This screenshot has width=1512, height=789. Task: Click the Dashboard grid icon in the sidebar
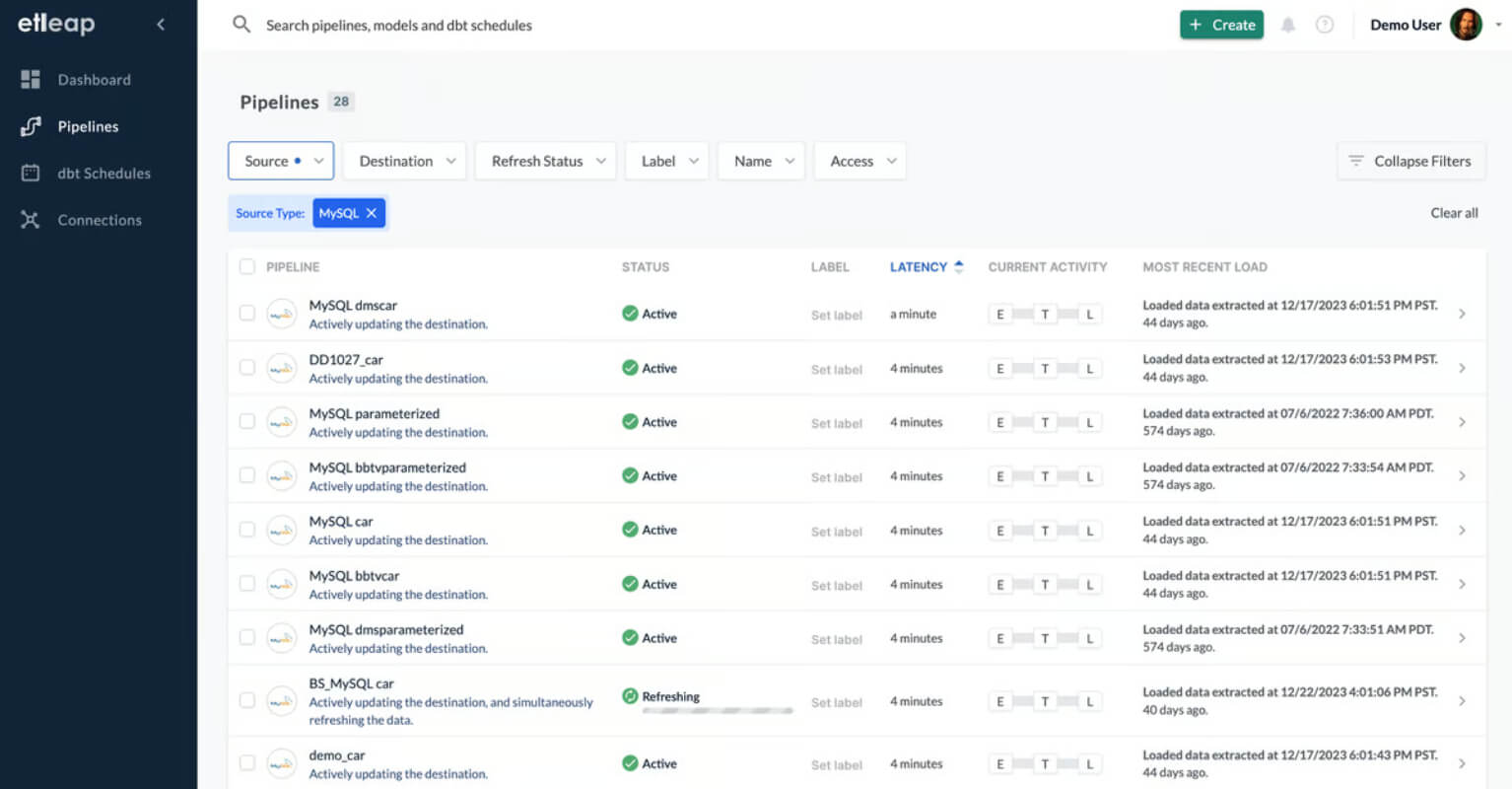(x=31, y=80)
